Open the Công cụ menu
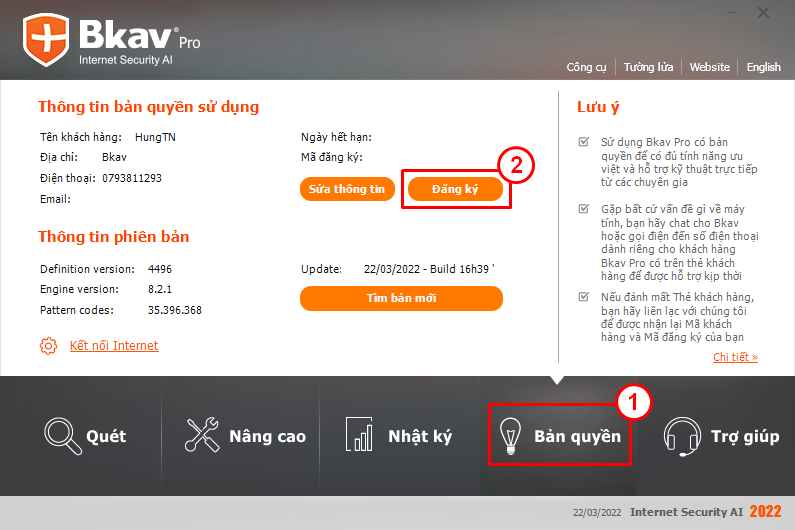The width and height of the screenshot is (795, 530). 586,67
